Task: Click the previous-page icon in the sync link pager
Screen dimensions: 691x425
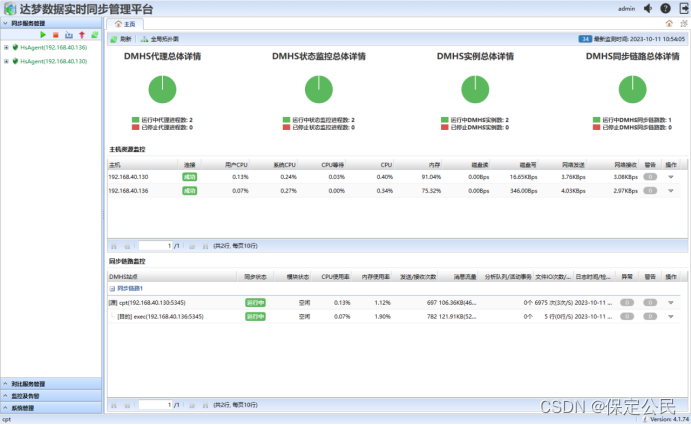Action: tap(127, 405)
